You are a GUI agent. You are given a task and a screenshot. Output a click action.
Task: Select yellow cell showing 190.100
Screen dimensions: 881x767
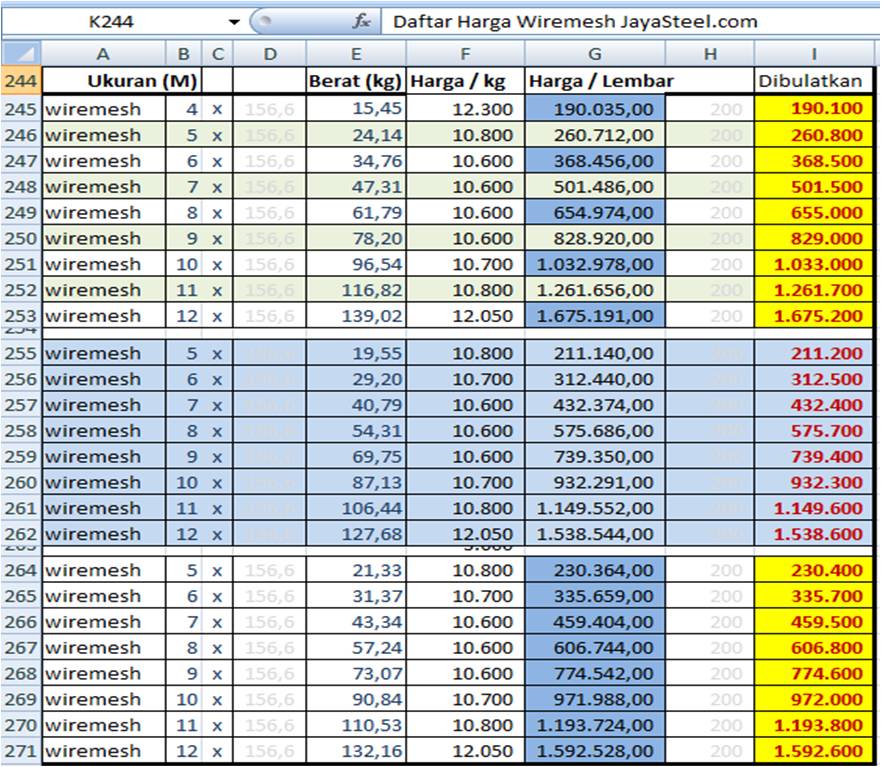[814, 108]
